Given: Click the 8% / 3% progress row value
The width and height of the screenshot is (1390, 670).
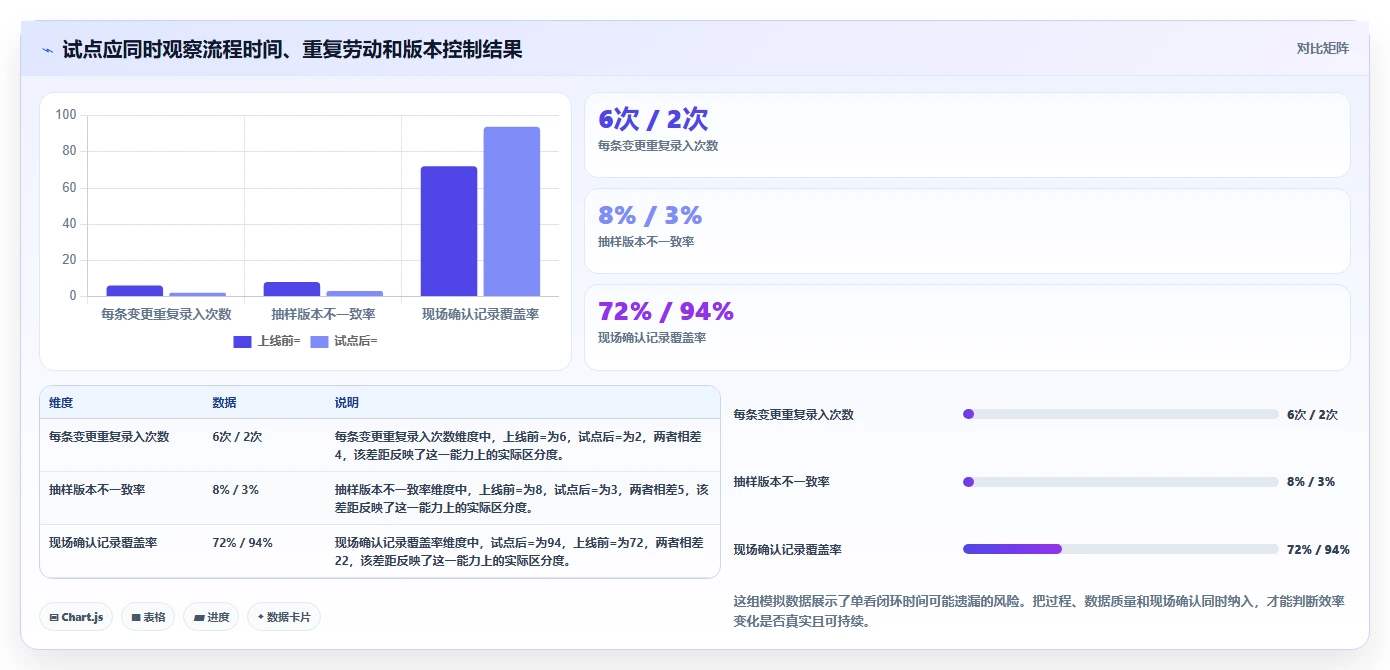Looking at the screenshot, I should [1311, 482].
